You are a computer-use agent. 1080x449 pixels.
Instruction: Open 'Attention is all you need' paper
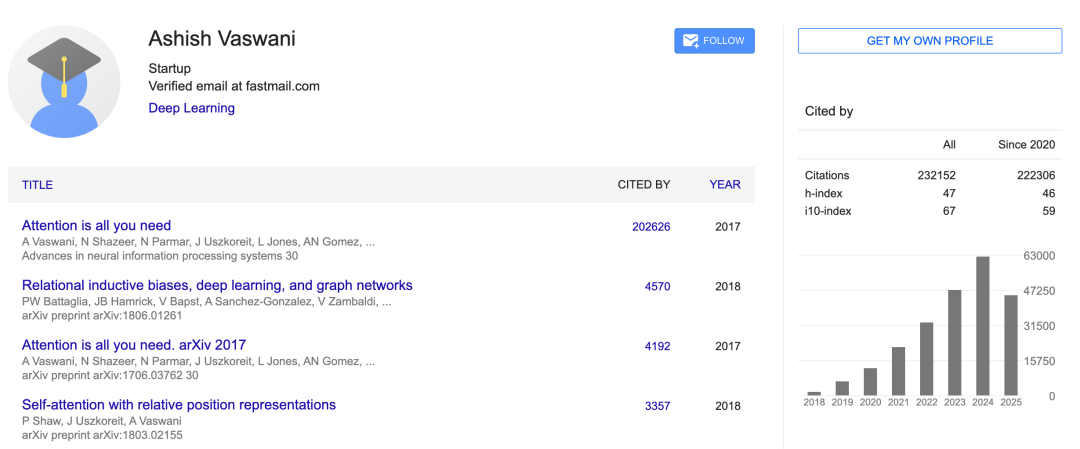tap(96, 226)
